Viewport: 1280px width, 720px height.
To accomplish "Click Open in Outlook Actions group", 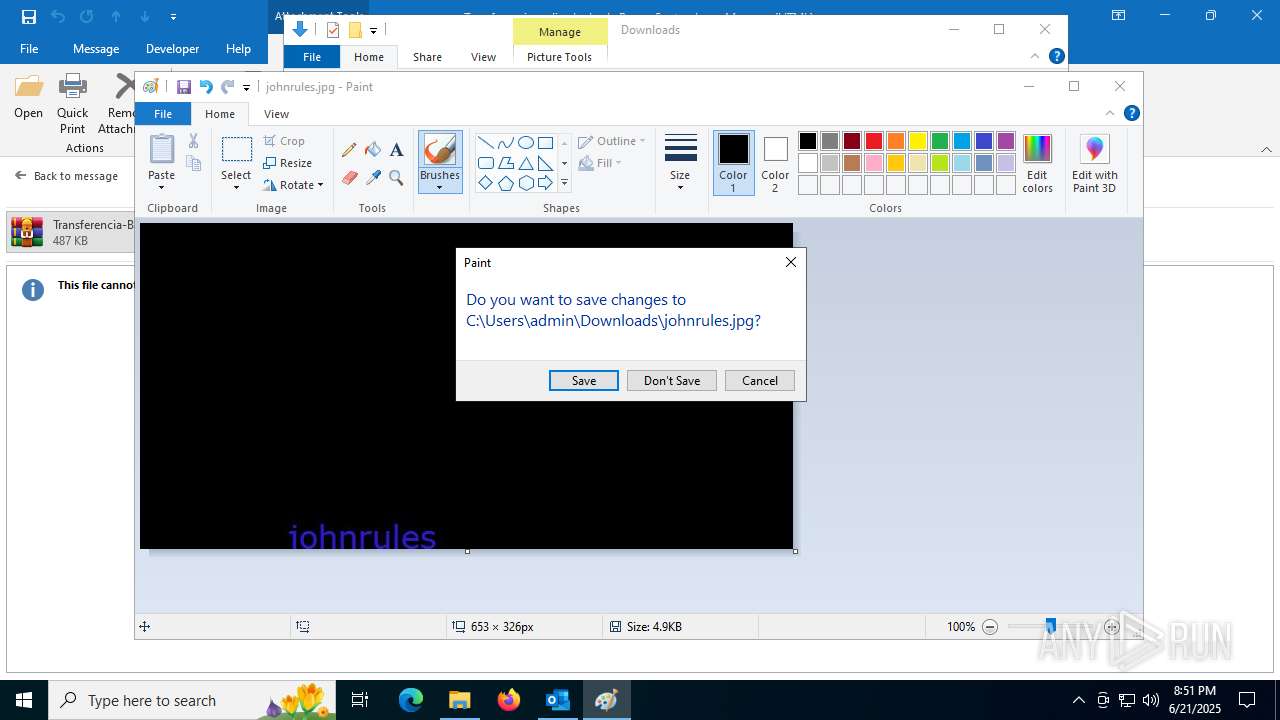I will [29, 97].
